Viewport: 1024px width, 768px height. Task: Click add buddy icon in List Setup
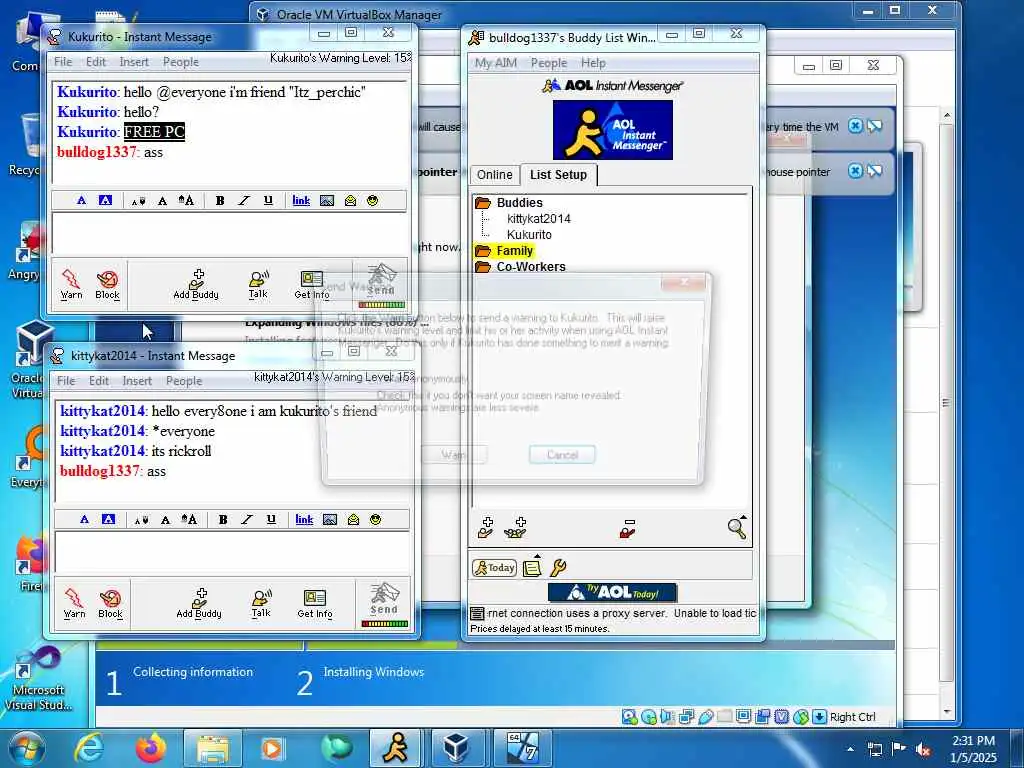485,528
